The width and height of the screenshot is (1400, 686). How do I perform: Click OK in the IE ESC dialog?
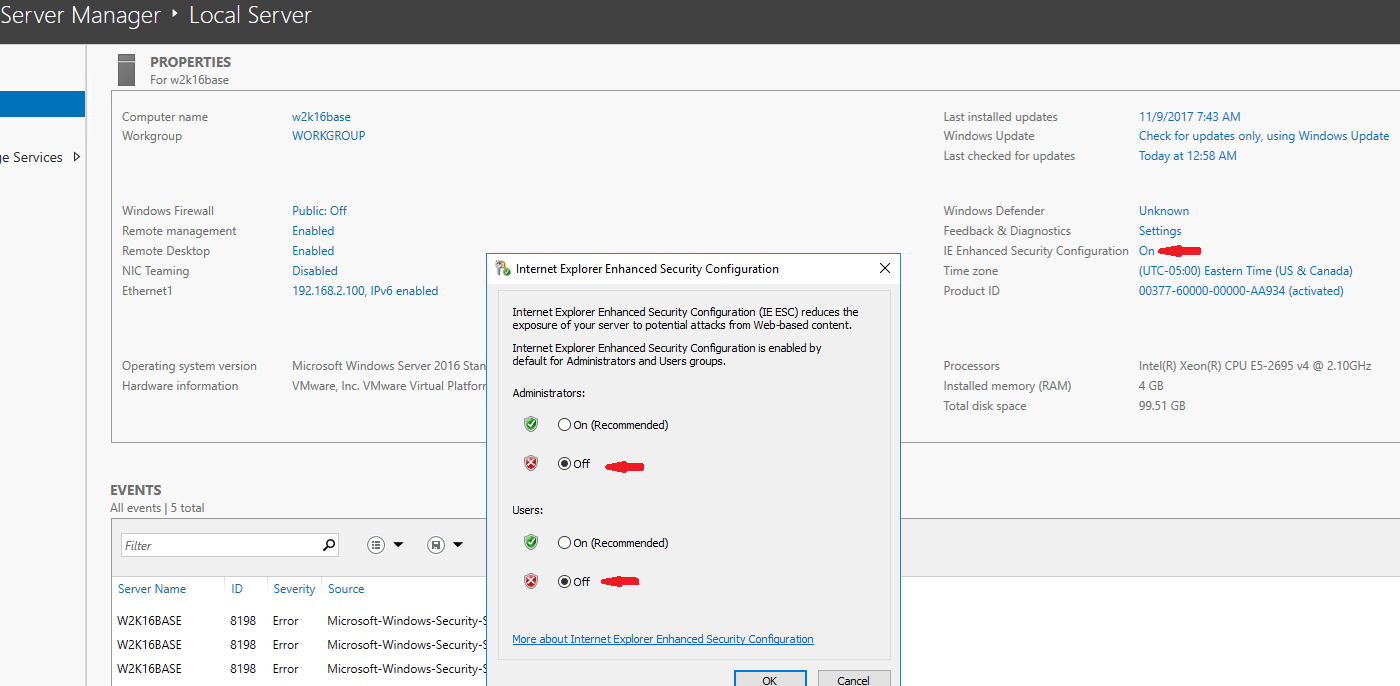[769, 680]
